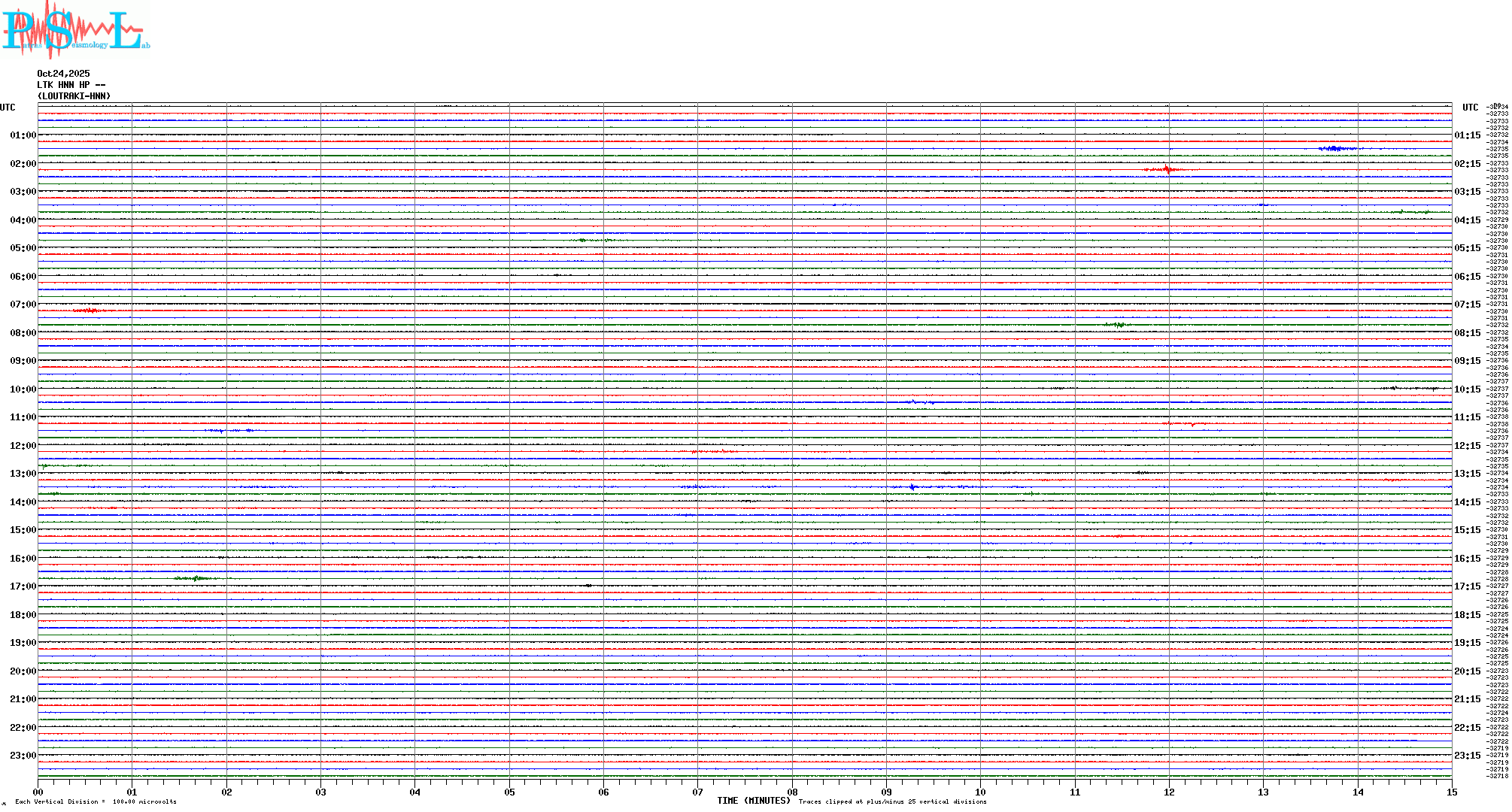Click the left UTC axis label

[x=8, y=108]
